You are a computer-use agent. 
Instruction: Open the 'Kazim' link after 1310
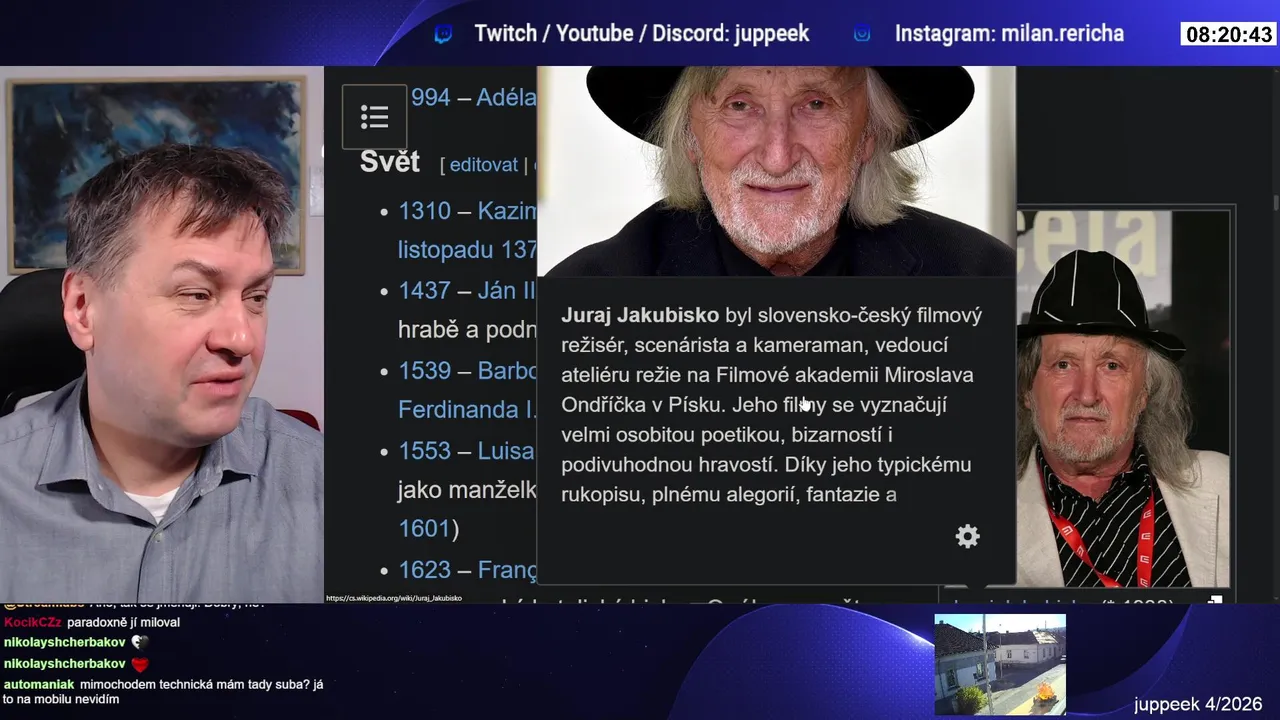507,211
